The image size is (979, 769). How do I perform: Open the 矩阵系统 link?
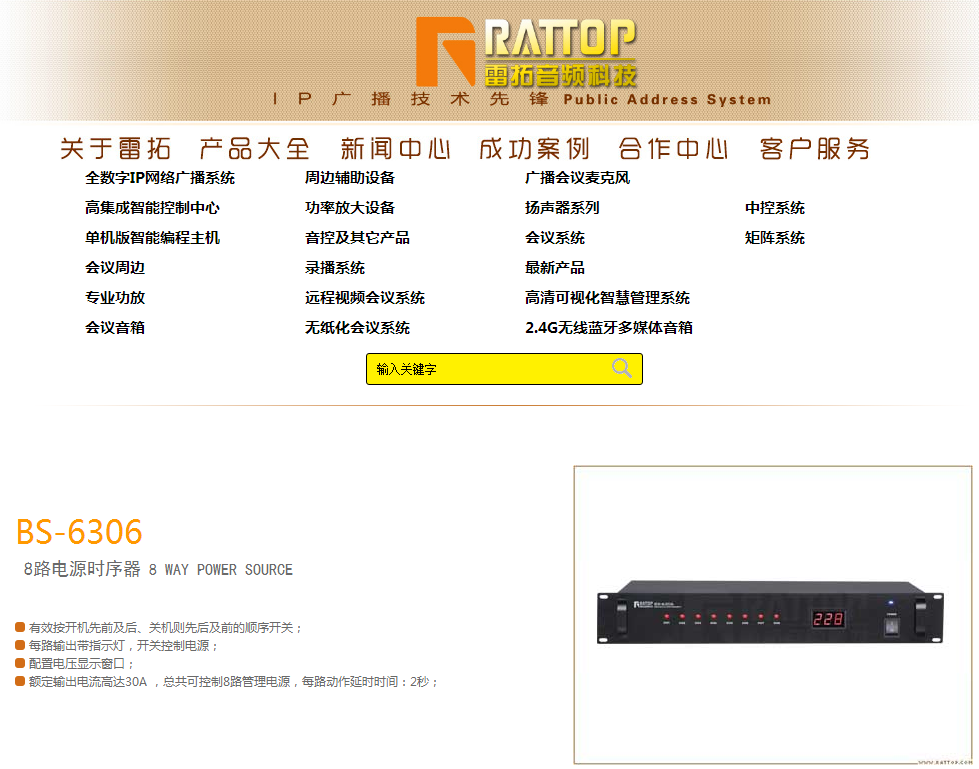tap(775, 238)
